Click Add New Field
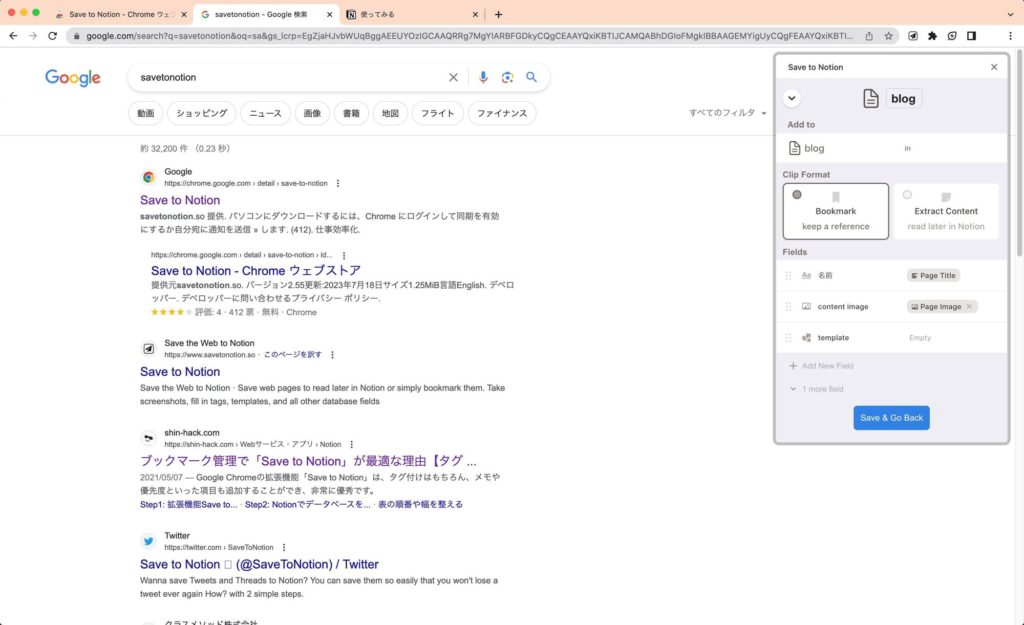Image resolution: width=1024 pixels, height=625 pixels. 821,366
